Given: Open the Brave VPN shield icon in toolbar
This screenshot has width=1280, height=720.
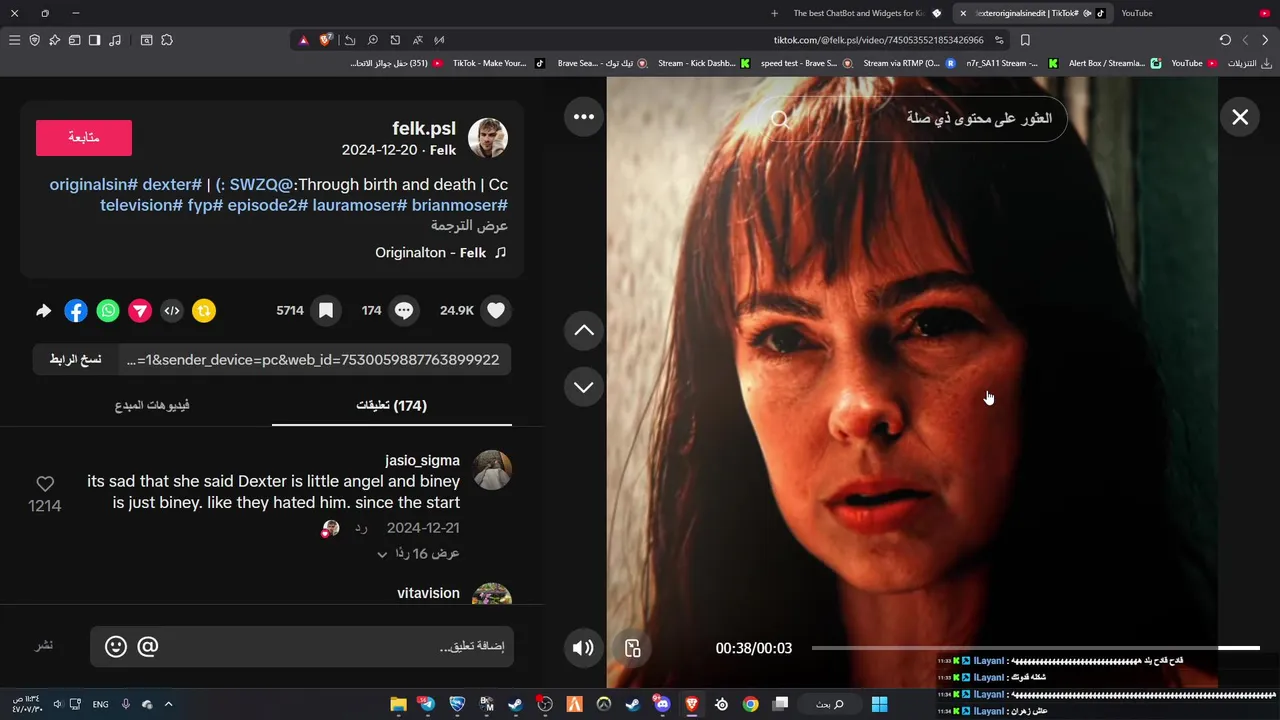Looking at the screenshot, I should pyautogui.click(x=34, y=40).
